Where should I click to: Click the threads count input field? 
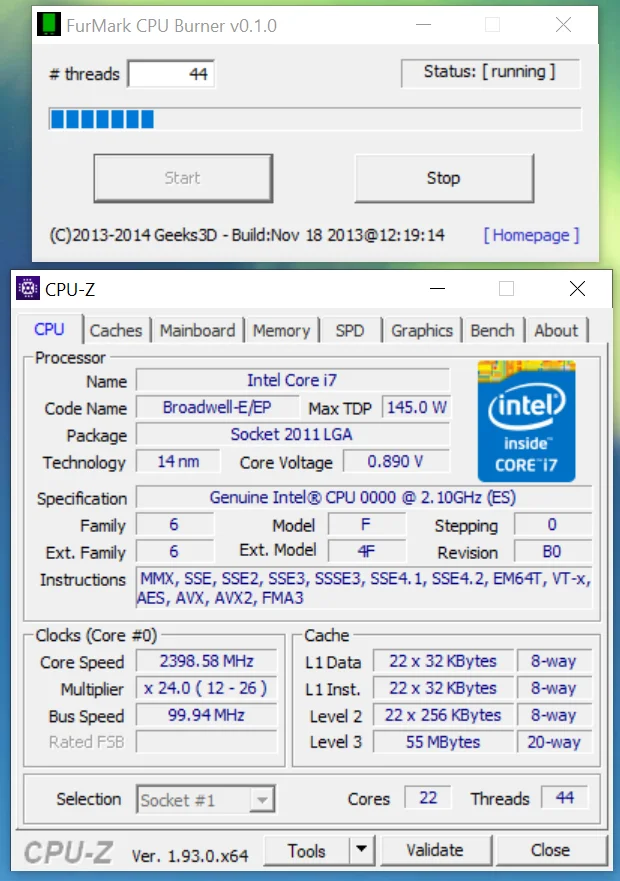point(171,74)
